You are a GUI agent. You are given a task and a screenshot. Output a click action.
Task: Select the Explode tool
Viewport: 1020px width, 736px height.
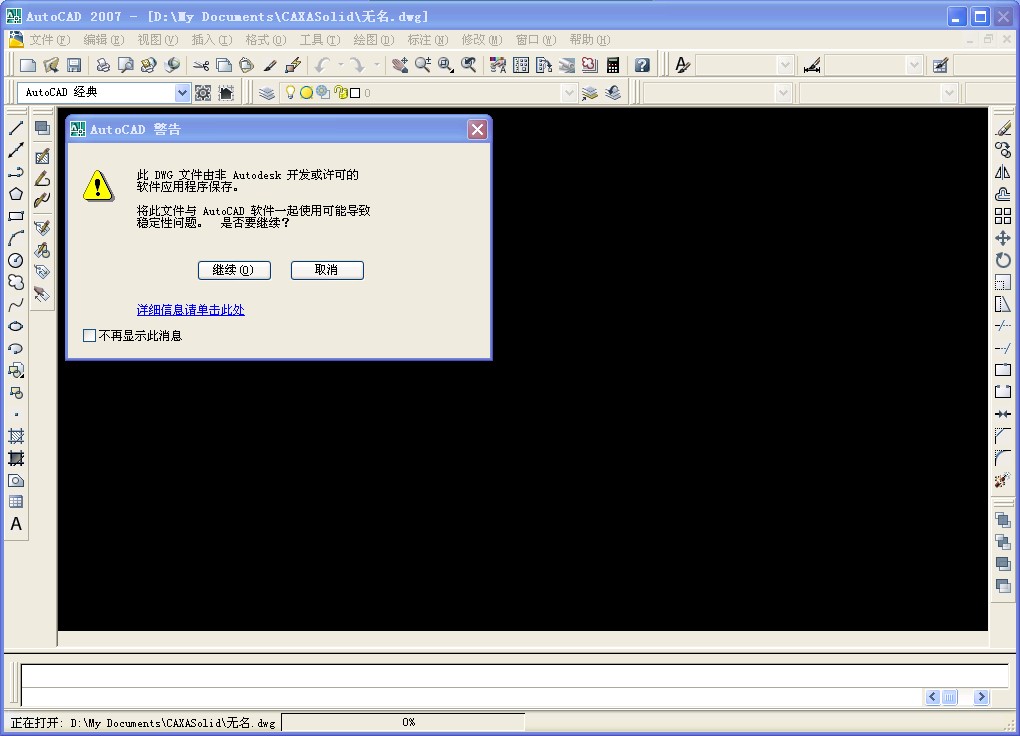click(1003, 480)
